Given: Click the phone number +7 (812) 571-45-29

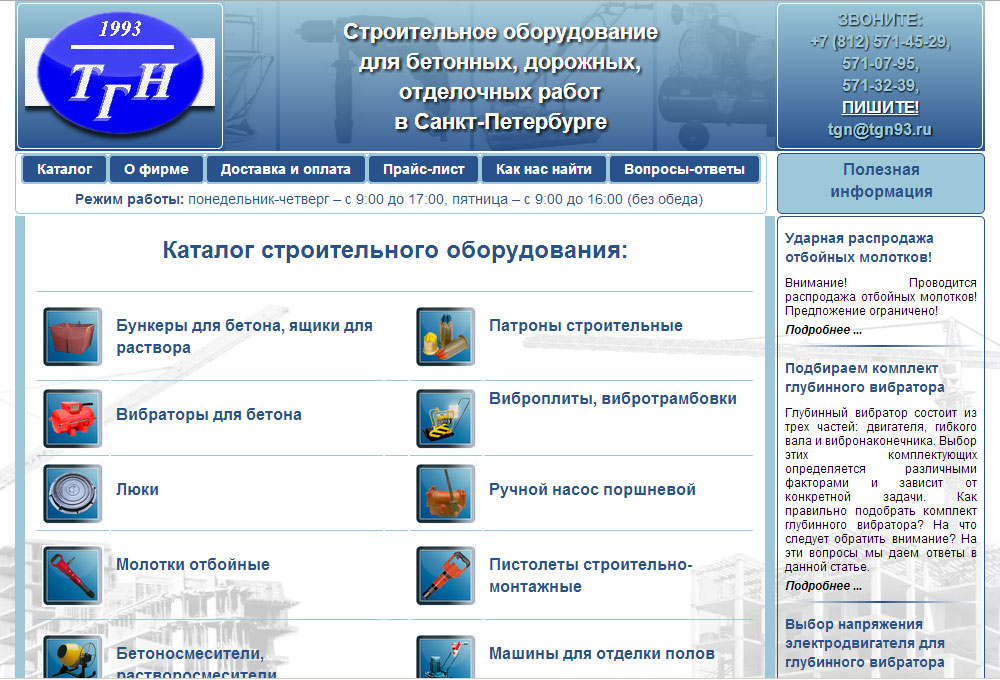Looking at the screenshot, I should tap(880, 42).
